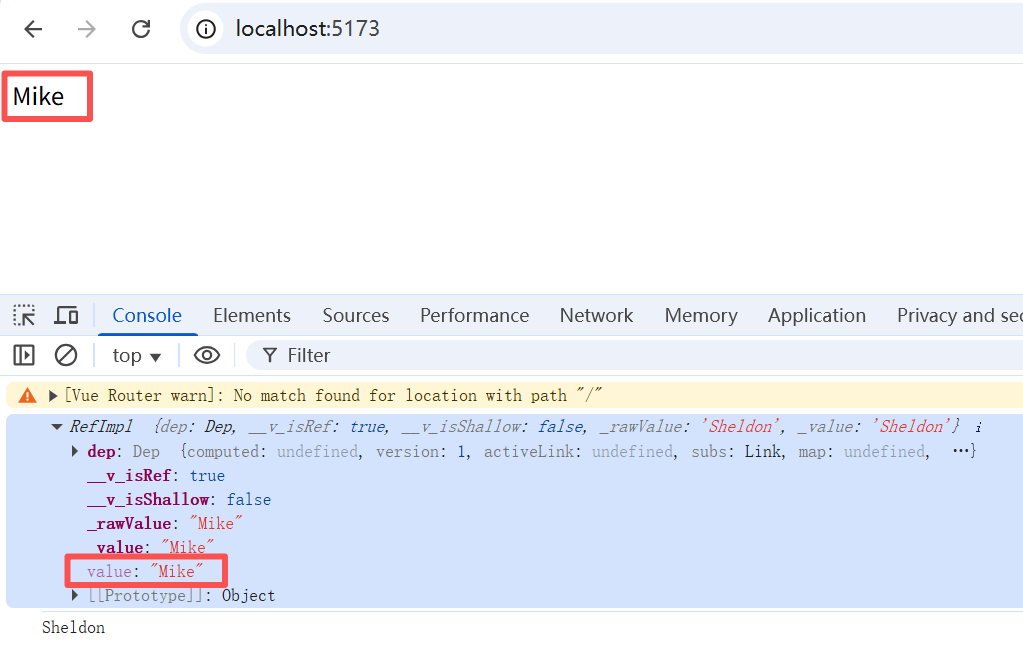Switch to the Console tab
This screenshot has width=1023, height=648.
coord(147,316)
